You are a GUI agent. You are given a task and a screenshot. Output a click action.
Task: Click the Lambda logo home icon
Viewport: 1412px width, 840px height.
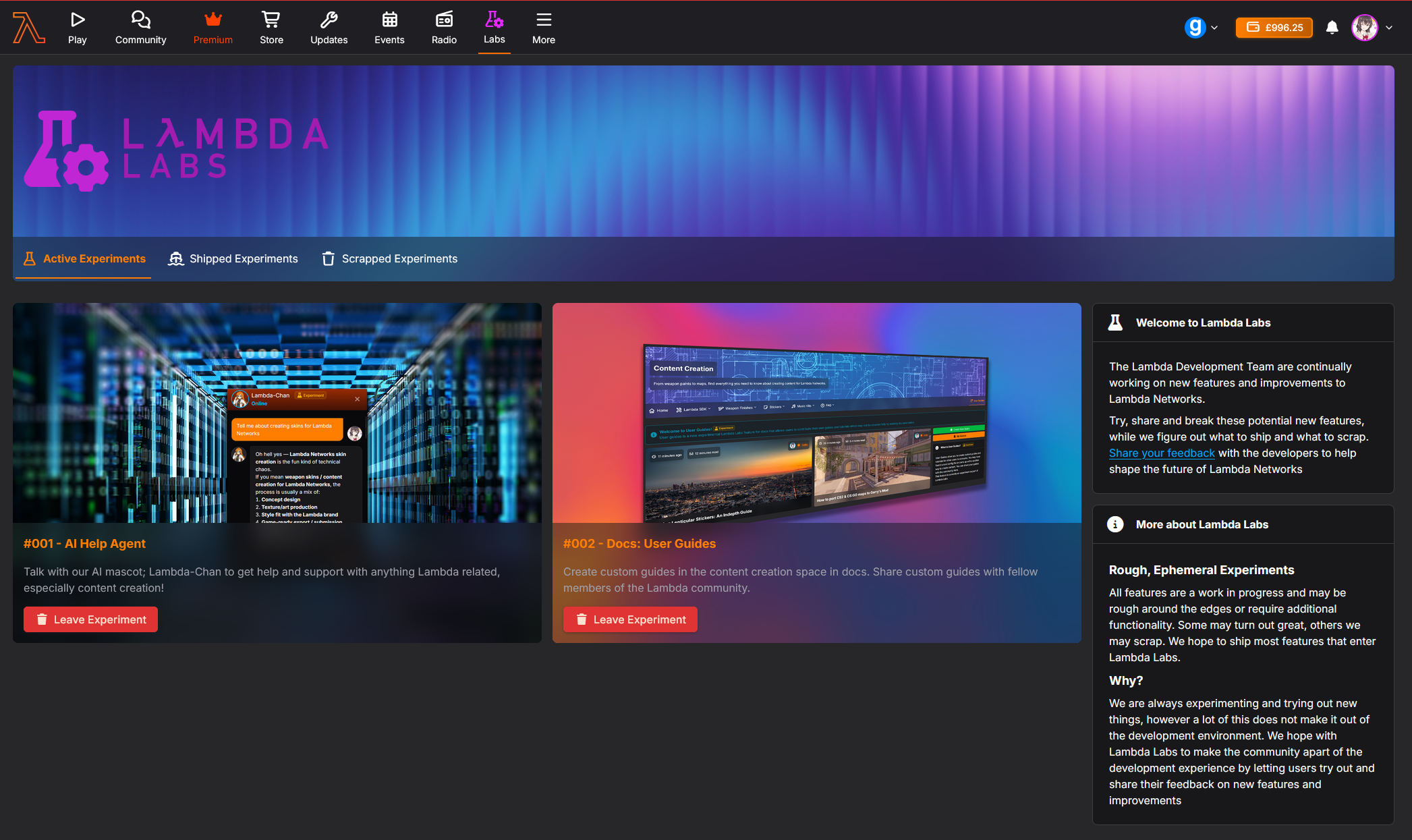click(28, 28)
